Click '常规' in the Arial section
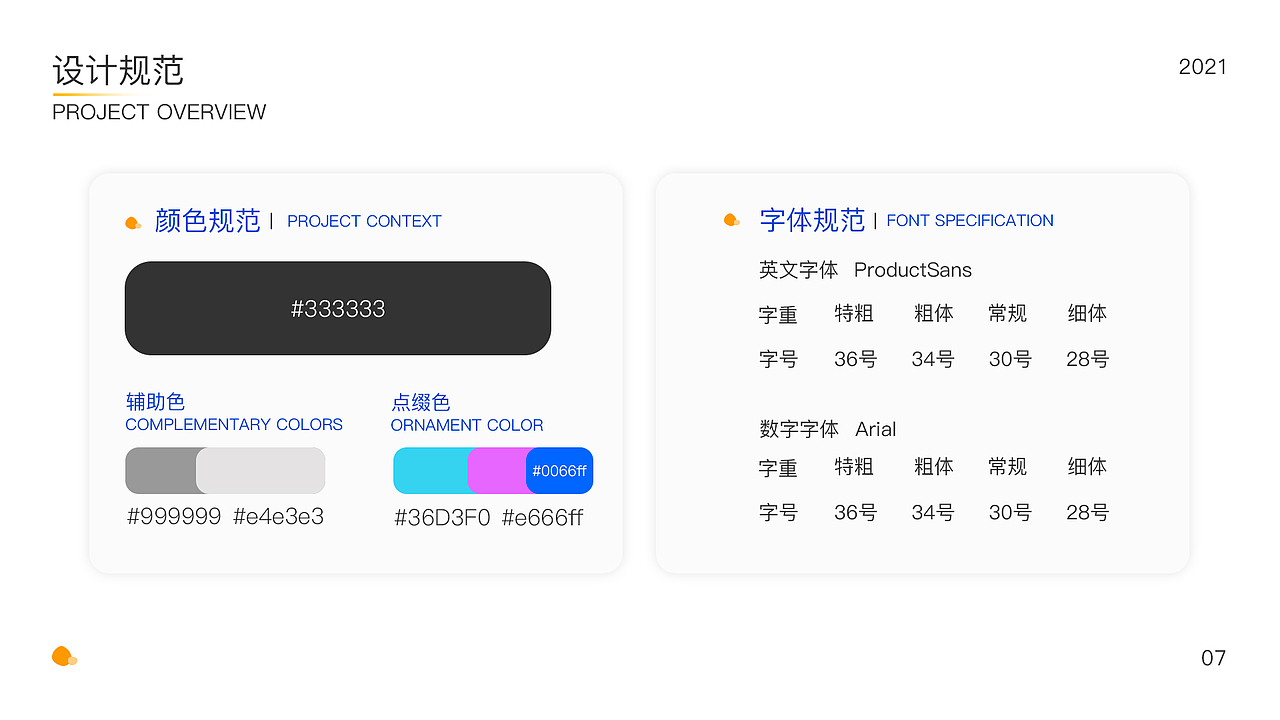This screenshot has width=1280, height=720. 1008,467
